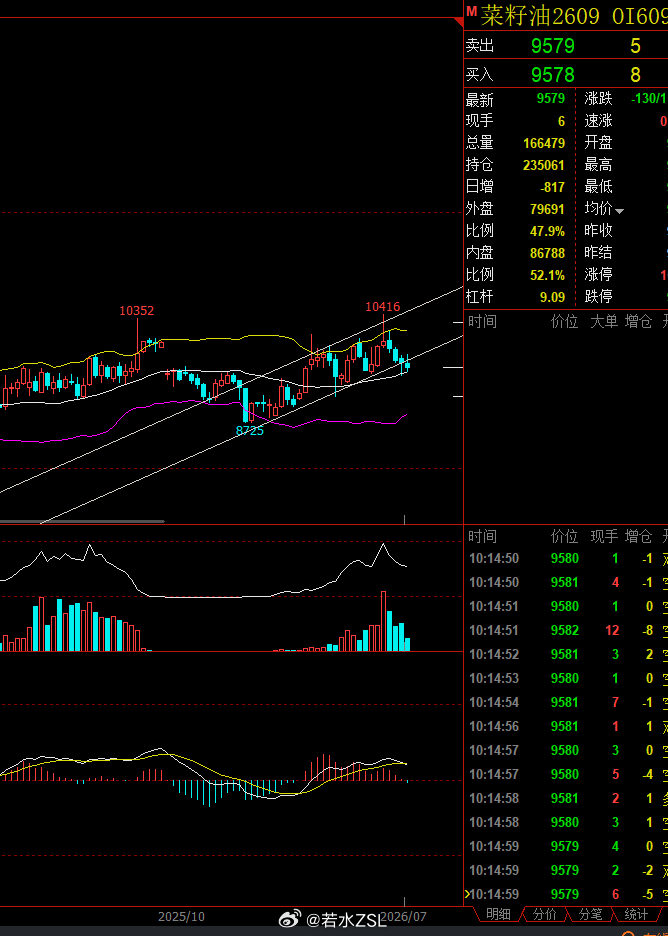Open the 均价 dropdown arrow
Image resolution: width=668 pixels, height=936 pixels.
tap(620, 211)
